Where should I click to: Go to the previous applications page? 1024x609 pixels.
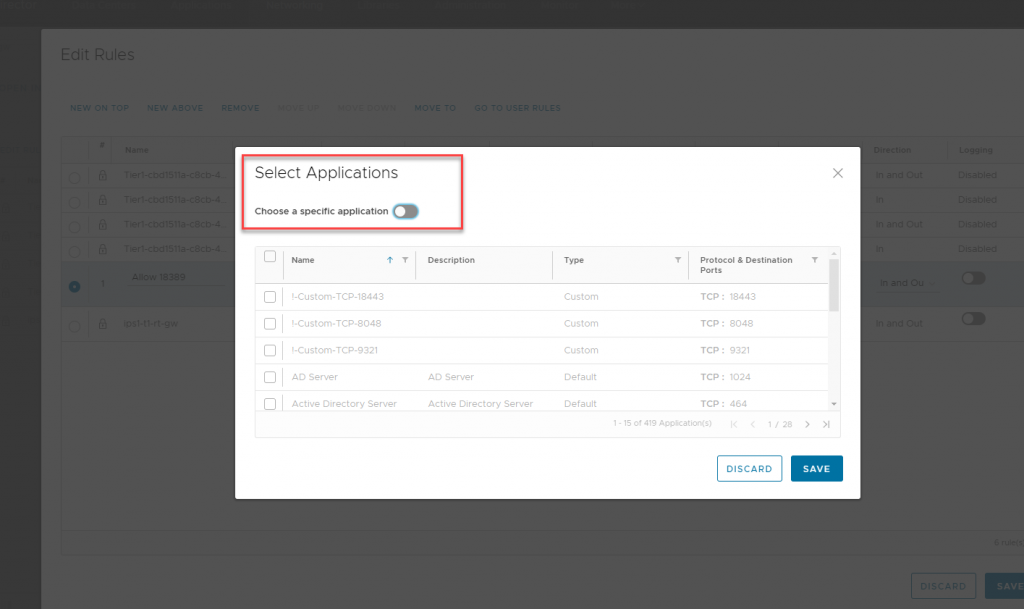[x=753, y=424]
